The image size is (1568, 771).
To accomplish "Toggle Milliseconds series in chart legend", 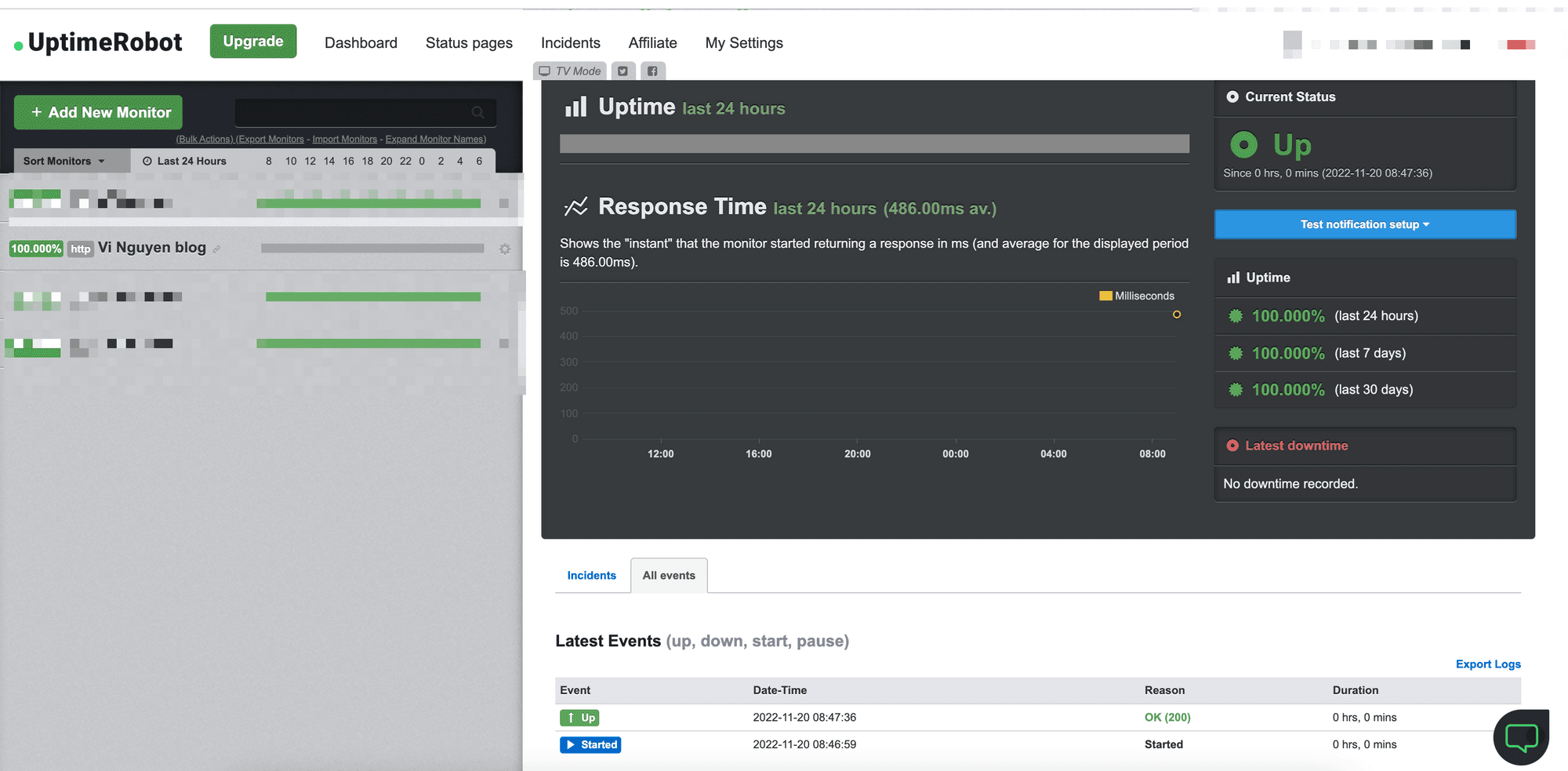I will coord(1137,296).
